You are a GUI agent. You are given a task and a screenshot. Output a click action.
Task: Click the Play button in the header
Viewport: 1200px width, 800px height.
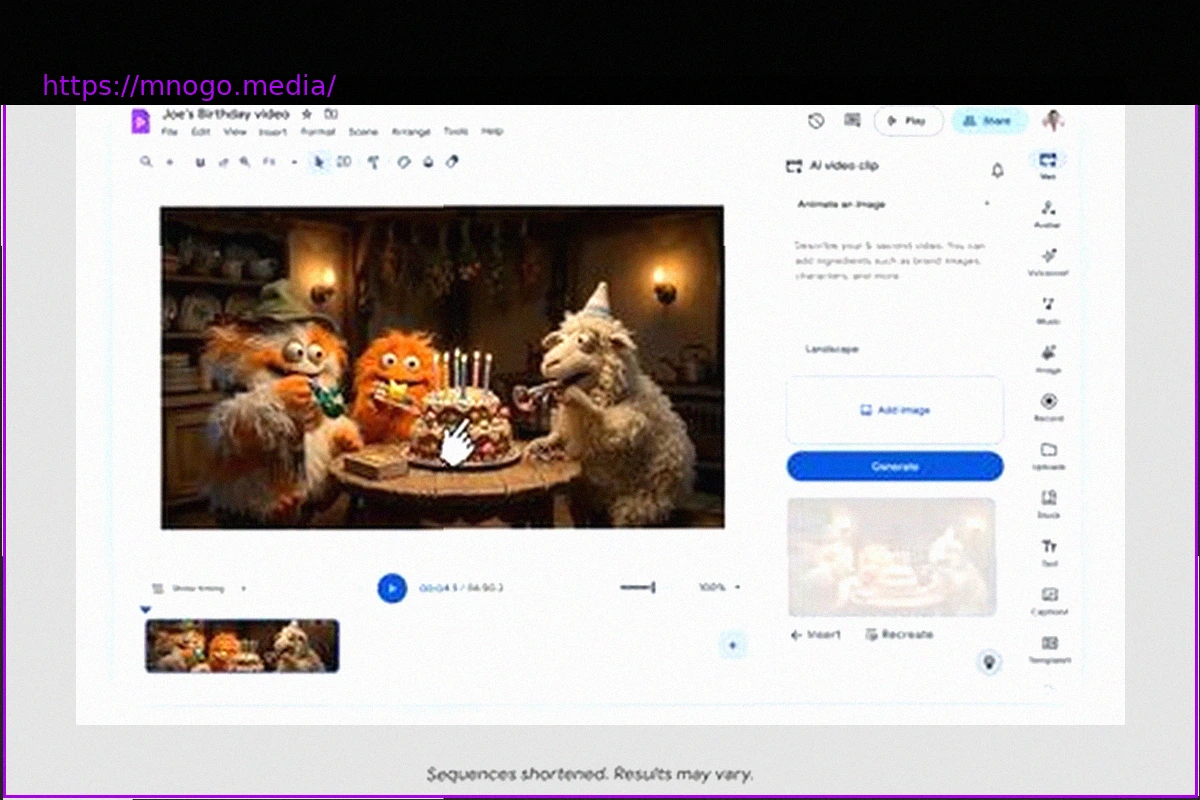[908, 121]
